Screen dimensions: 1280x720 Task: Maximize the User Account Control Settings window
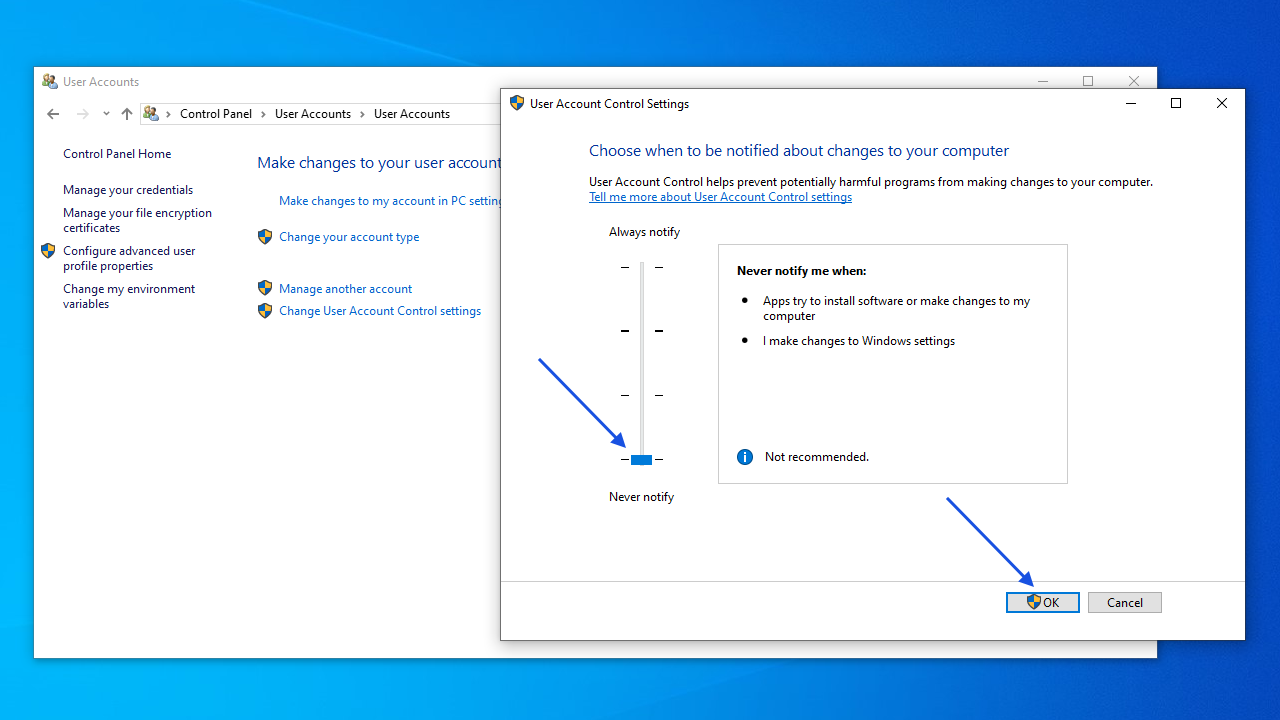[x=1176, y=103]
